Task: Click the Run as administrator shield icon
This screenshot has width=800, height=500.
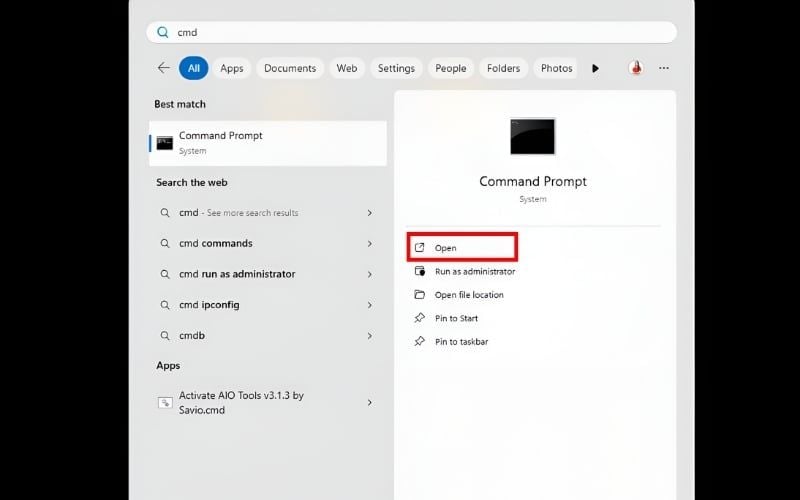Action: [419, 271]
